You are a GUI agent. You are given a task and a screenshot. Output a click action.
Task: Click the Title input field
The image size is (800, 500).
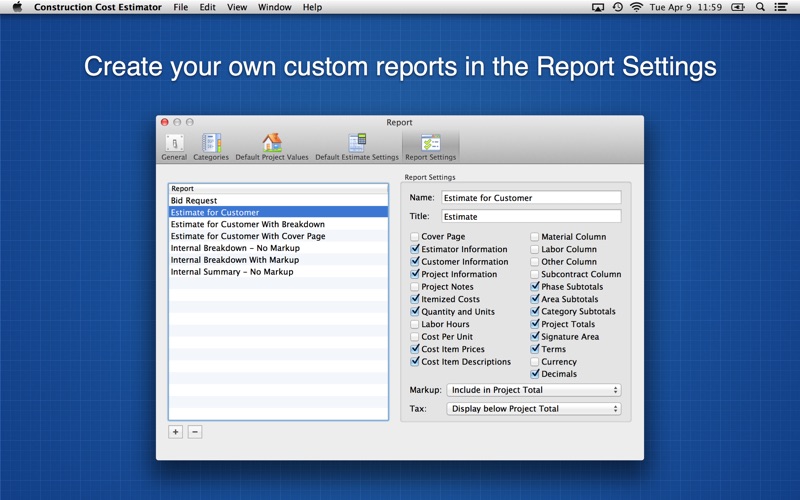pyautogui.click(x=530, y=216)
